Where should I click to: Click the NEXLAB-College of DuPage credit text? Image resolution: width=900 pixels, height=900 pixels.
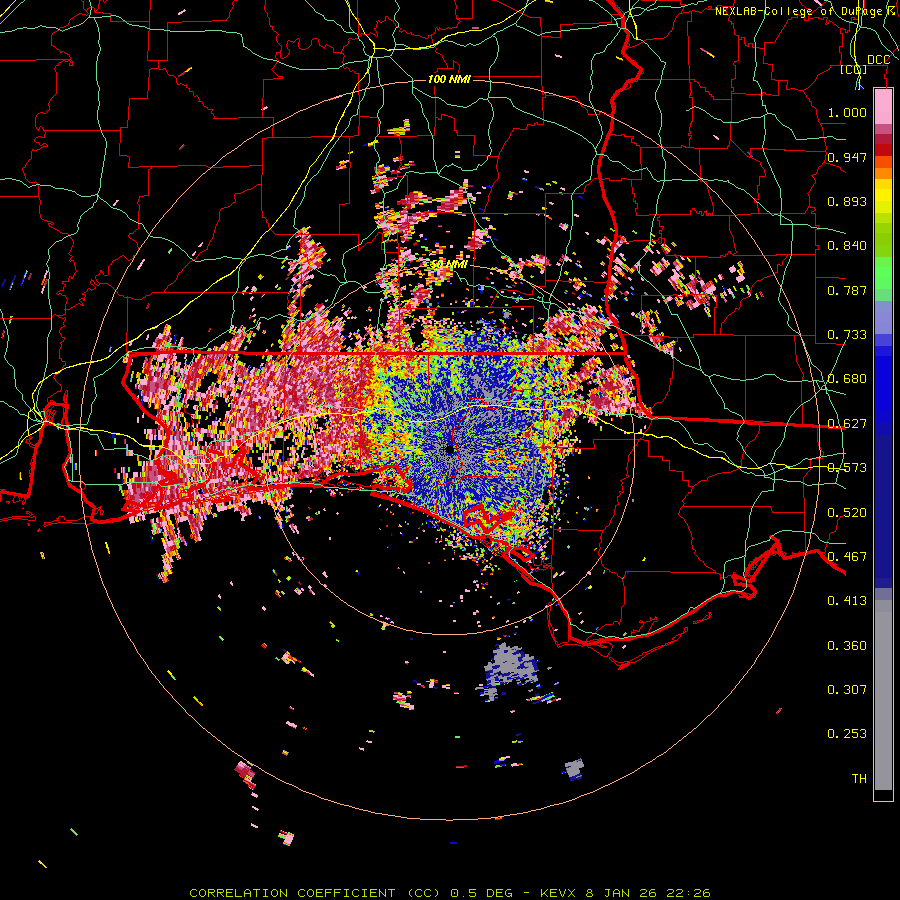(x=807, y=11)
